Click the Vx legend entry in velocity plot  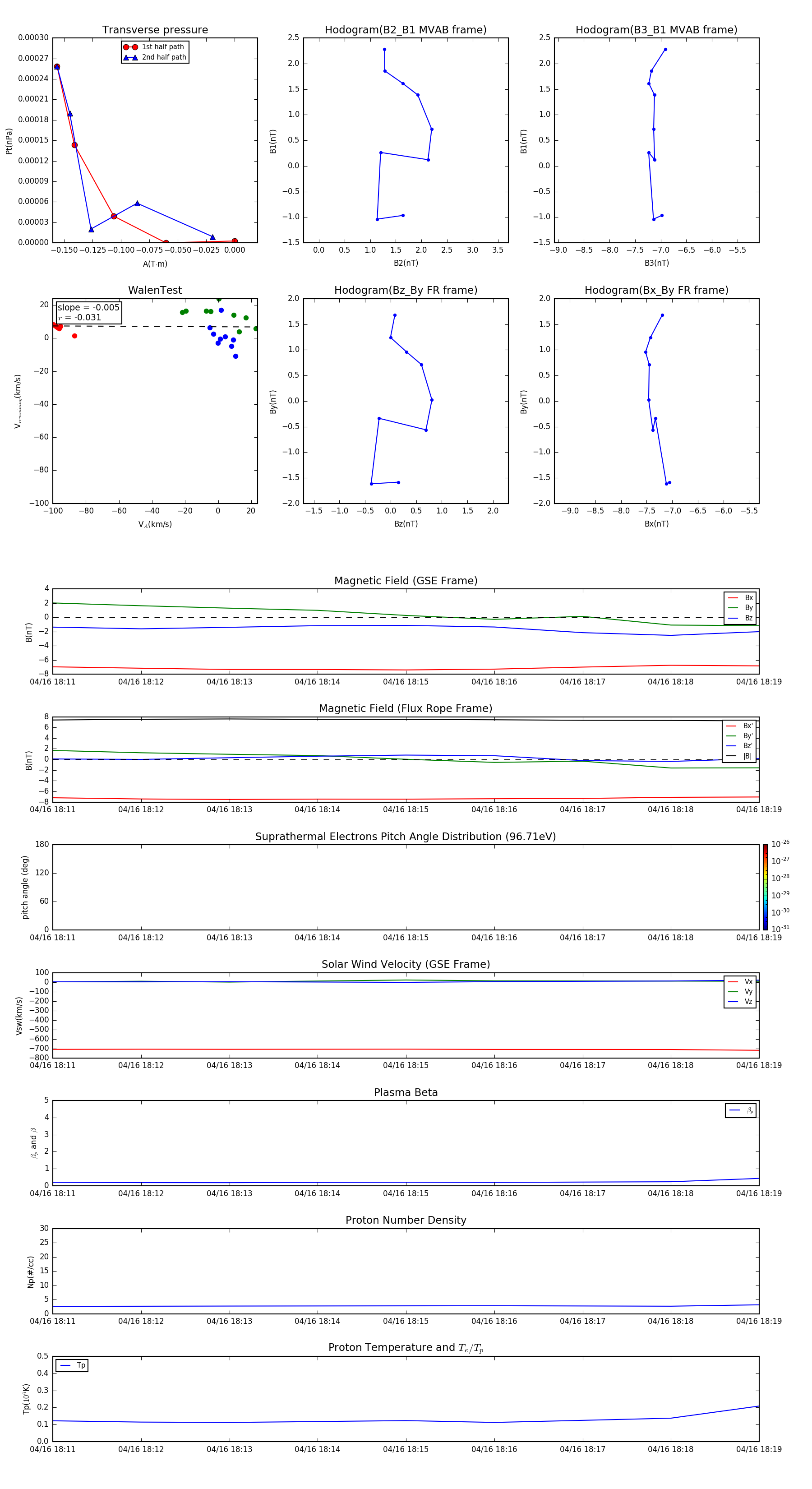point(740,981)
